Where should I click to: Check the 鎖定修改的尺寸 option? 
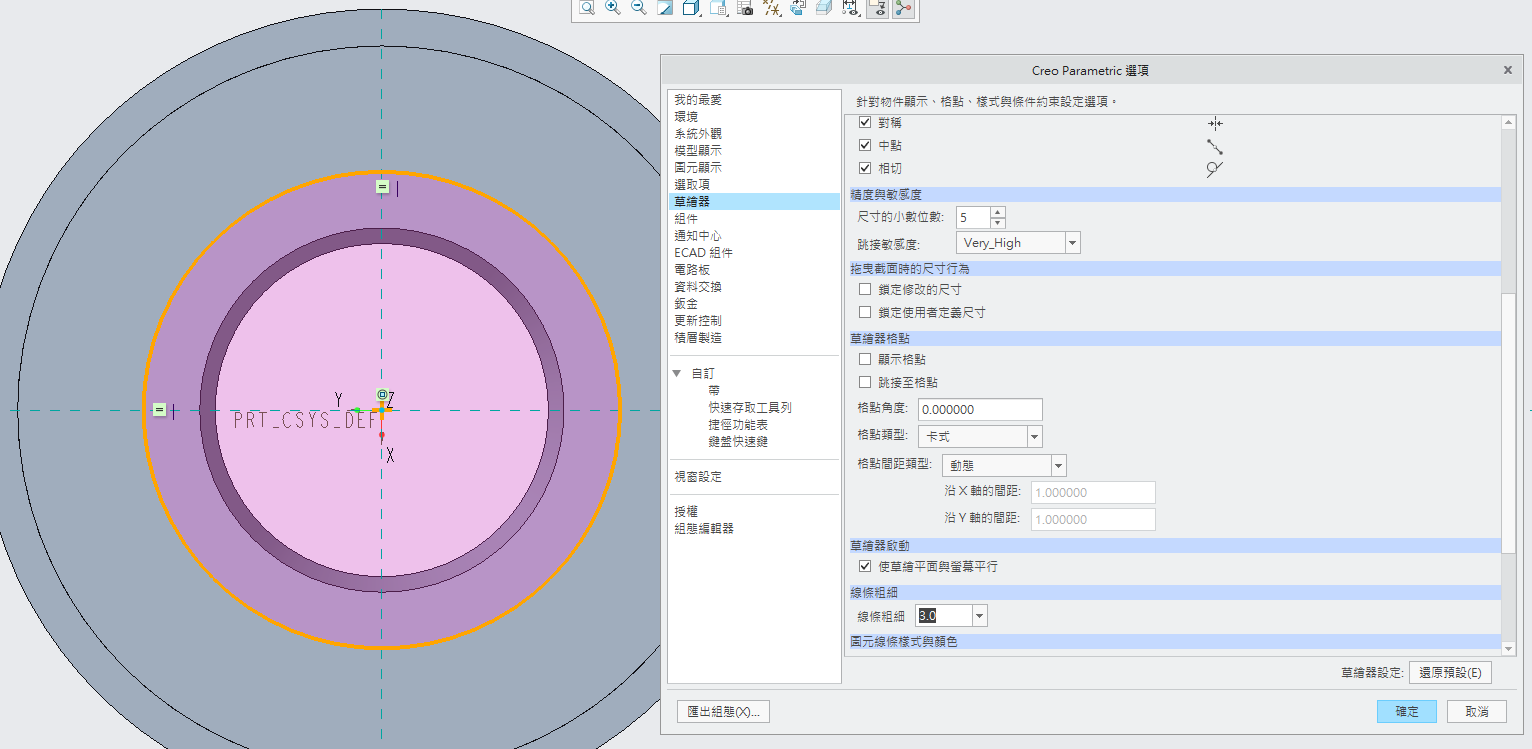point(866,289)
